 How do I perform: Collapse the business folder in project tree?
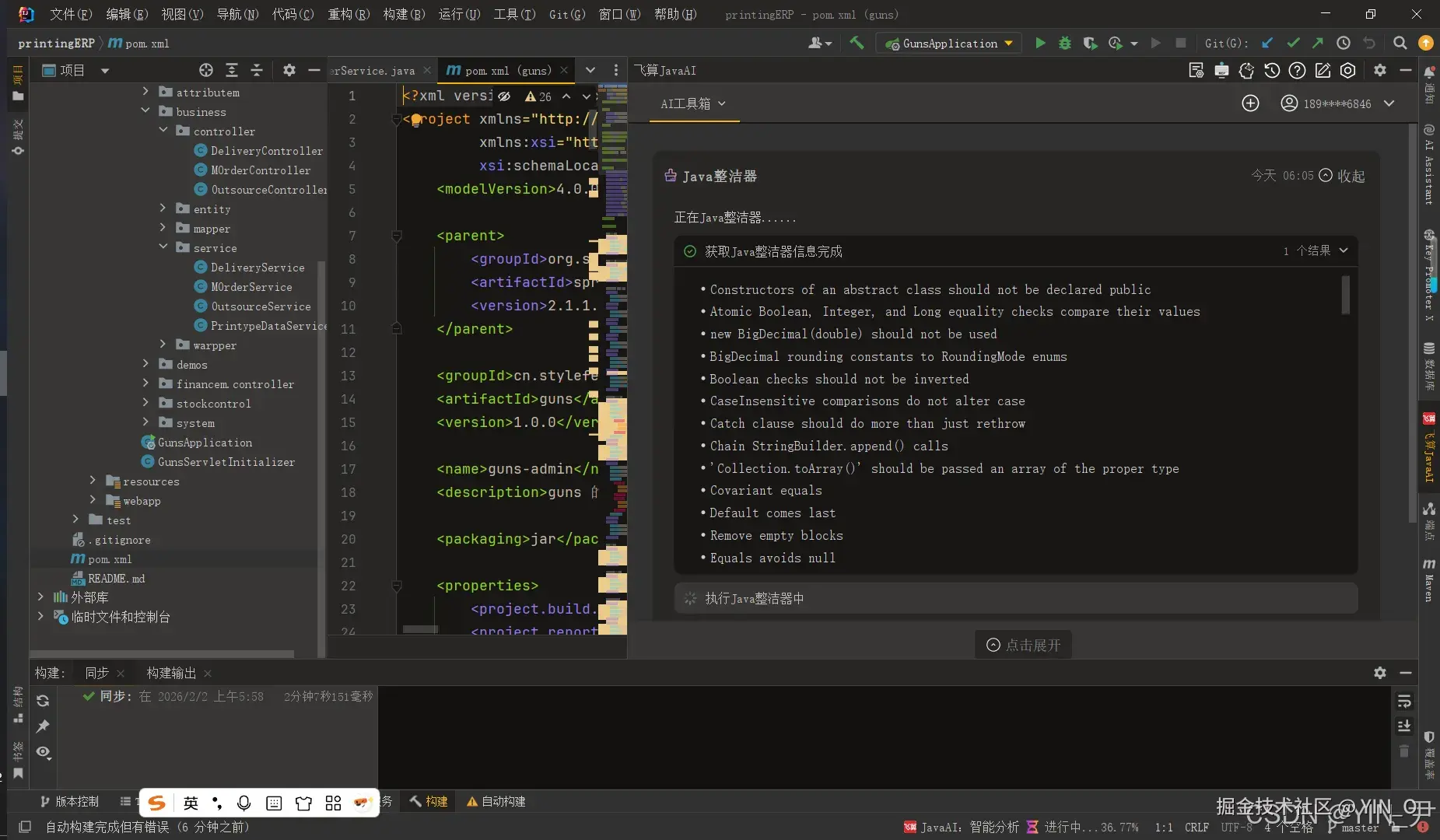pos(145,111)
